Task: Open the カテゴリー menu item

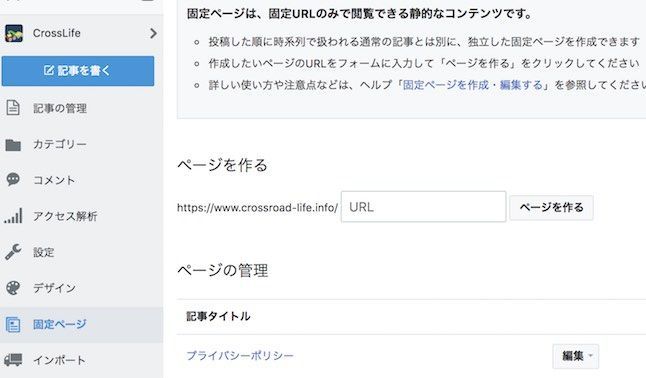Action: pos(60,144)
